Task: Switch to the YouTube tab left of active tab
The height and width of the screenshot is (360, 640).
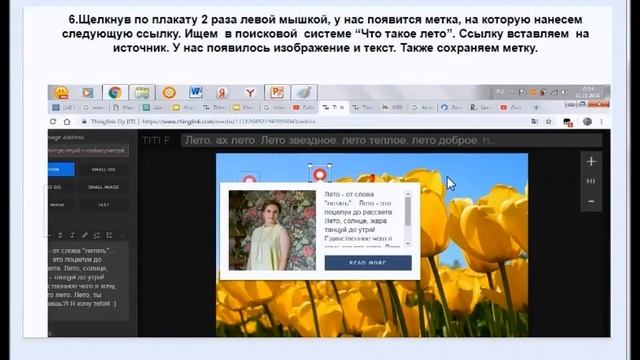Action: click(x=304, y=107)
